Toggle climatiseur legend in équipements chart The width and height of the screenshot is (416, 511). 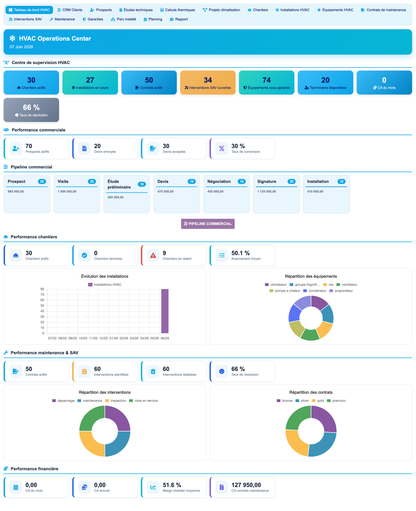(276, 285)
